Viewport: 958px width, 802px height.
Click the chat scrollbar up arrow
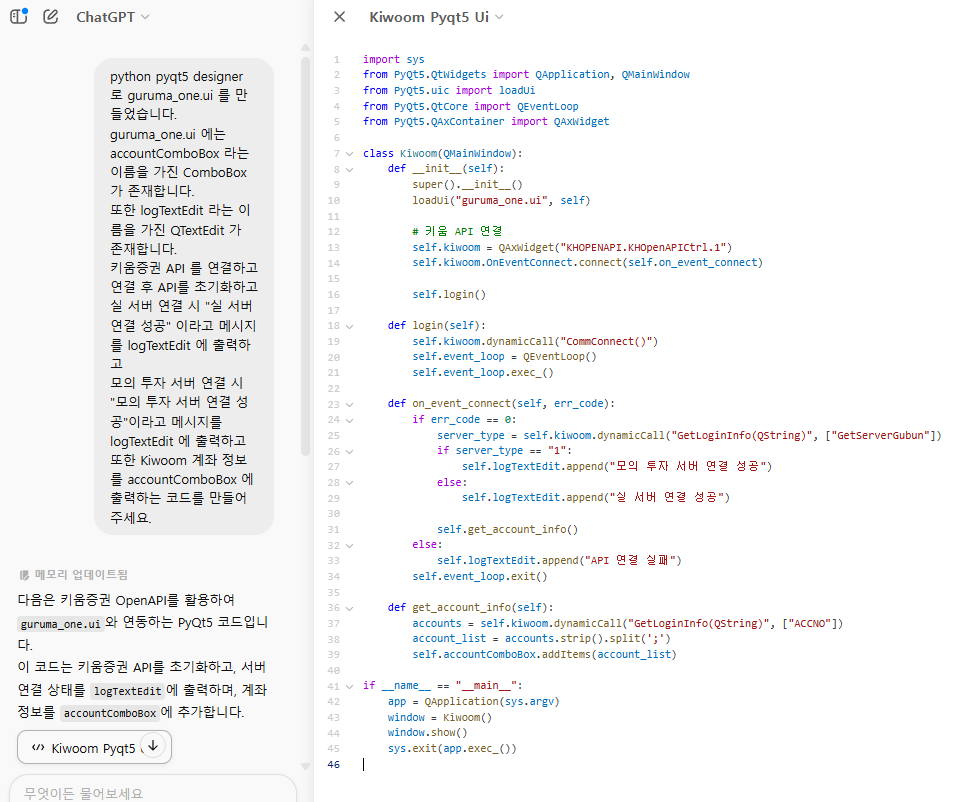pos(305,48)
